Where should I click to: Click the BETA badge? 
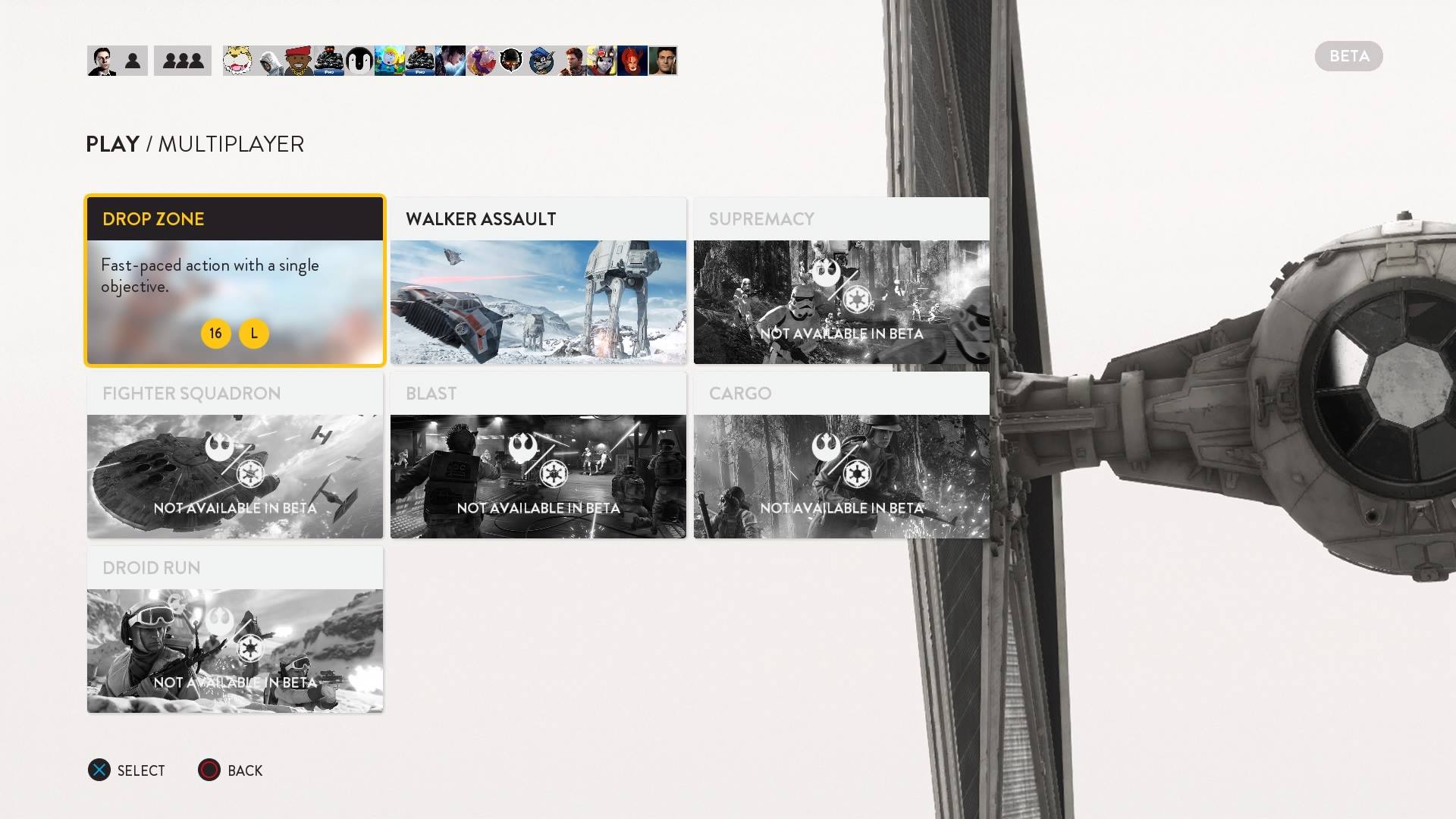pos(1349,56)
